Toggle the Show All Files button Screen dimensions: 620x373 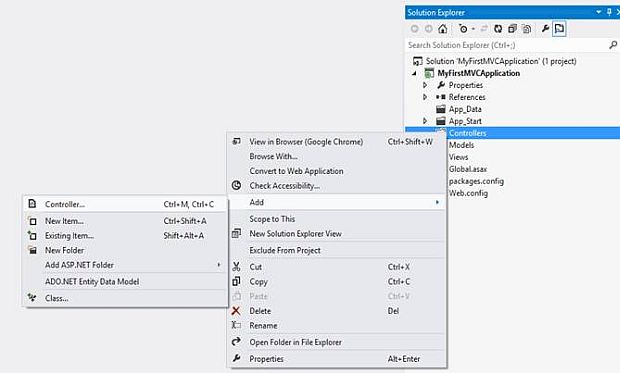point(527,29)
